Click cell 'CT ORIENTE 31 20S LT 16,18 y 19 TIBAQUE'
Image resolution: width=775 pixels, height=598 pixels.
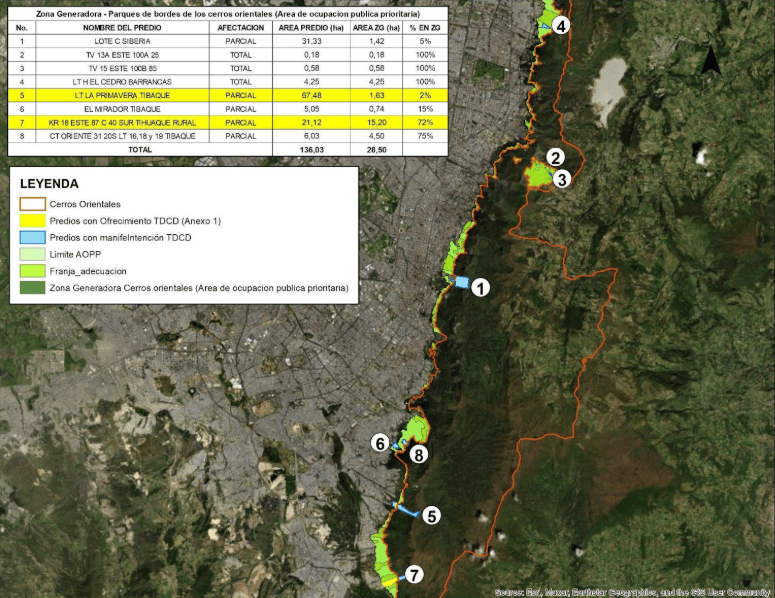coord(122,136)
